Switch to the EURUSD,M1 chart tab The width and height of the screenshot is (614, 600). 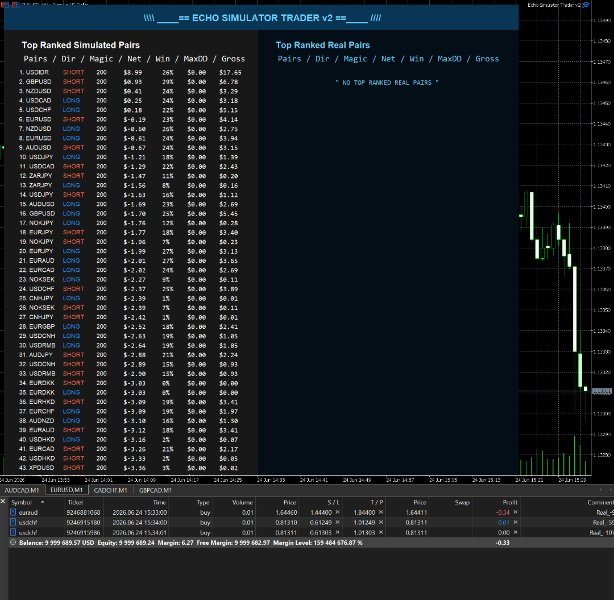tap(66, 490)
